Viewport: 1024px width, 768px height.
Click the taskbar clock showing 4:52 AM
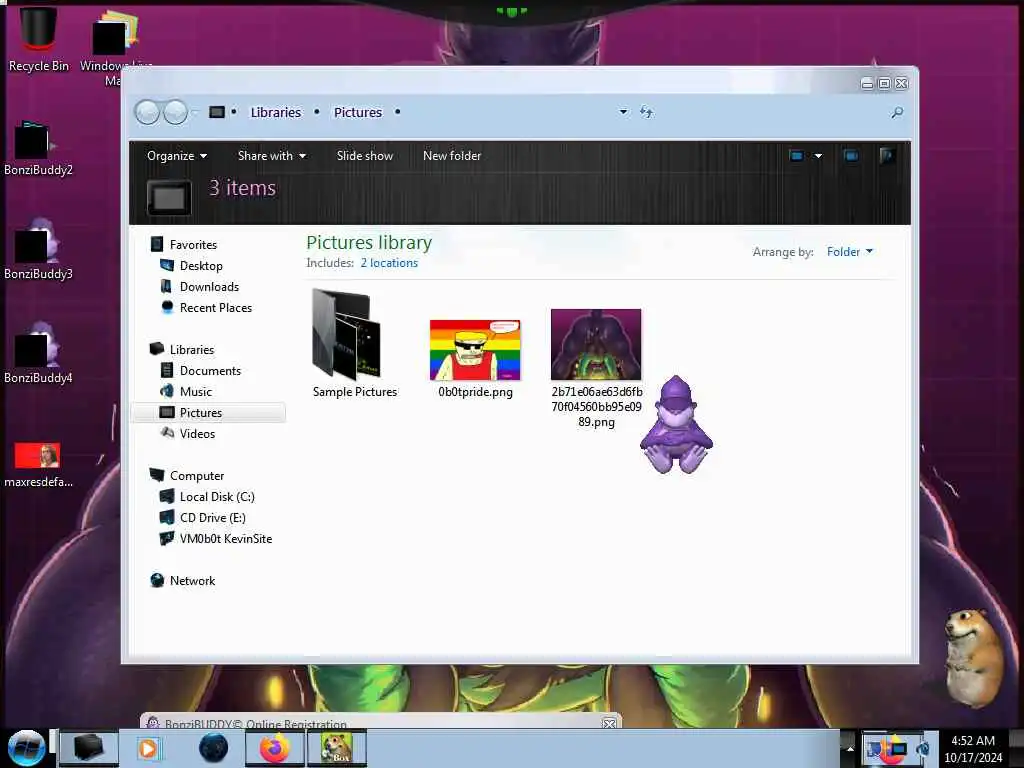point(973,748)
